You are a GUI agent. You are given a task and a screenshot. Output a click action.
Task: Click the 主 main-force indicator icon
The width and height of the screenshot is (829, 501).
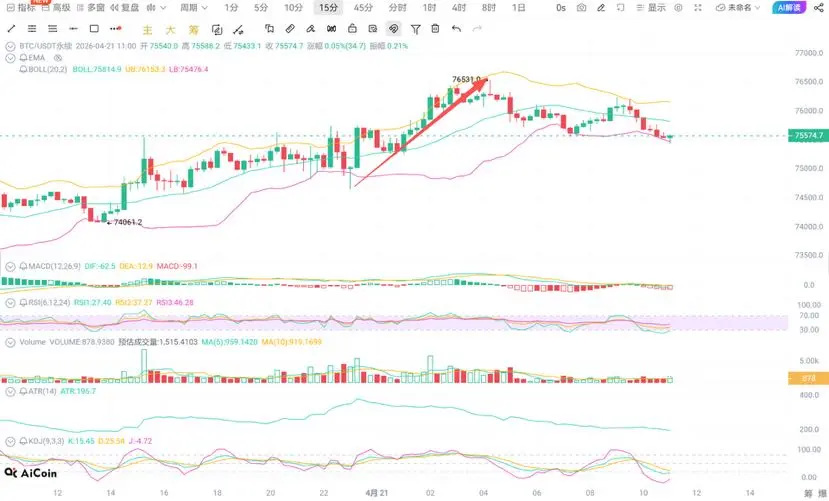tap(148, 30)
